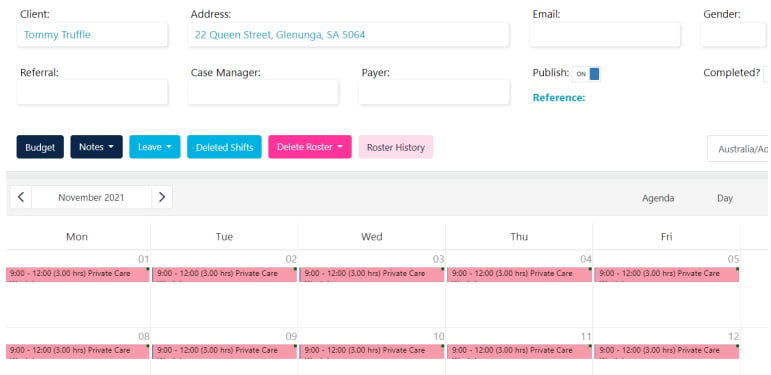This screenshot has height=375, width=771.
Task: Focus the Referral field
Action: click(92, 92)
